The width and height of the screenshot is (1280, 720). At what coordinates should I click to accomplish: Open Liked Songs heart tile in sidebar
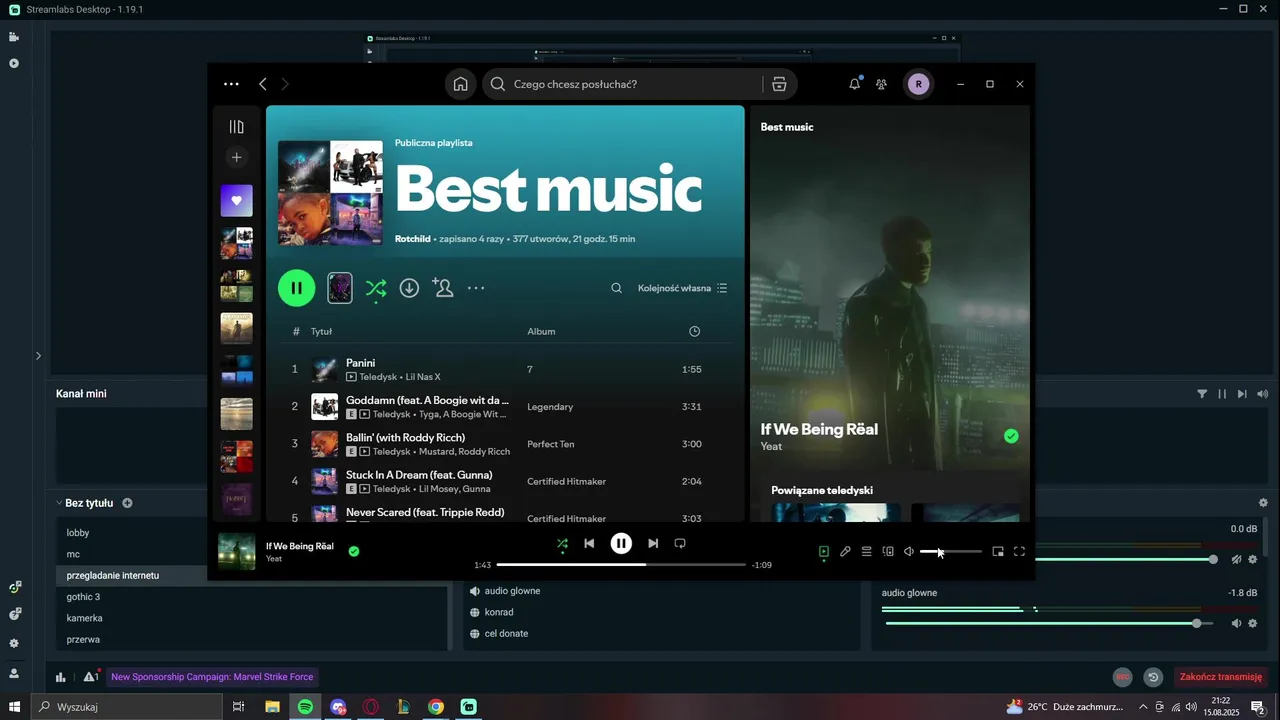pyautogui.click(x=236, y=200)
